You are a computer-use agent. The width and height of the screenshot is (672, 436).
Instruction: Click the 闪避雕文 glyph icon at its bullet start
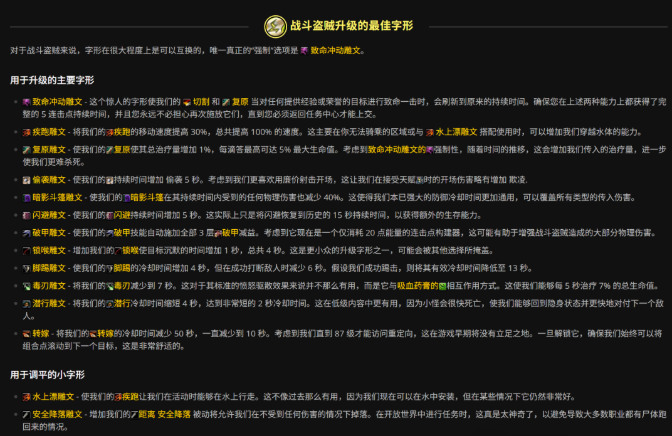pos(27,216)
